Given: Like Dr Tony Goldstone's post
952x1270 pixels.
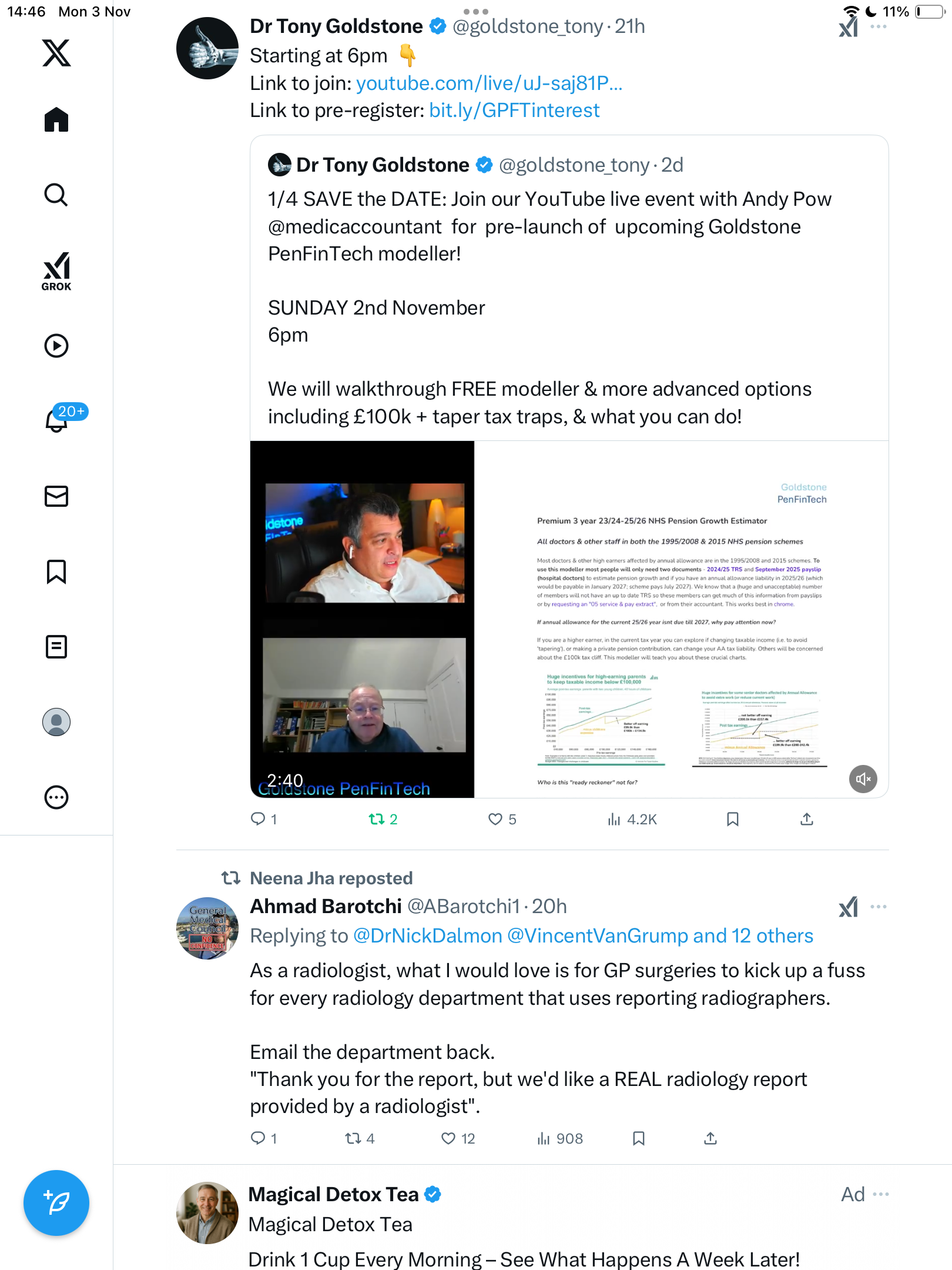Looking at the screenshot, I should (495, 819).
